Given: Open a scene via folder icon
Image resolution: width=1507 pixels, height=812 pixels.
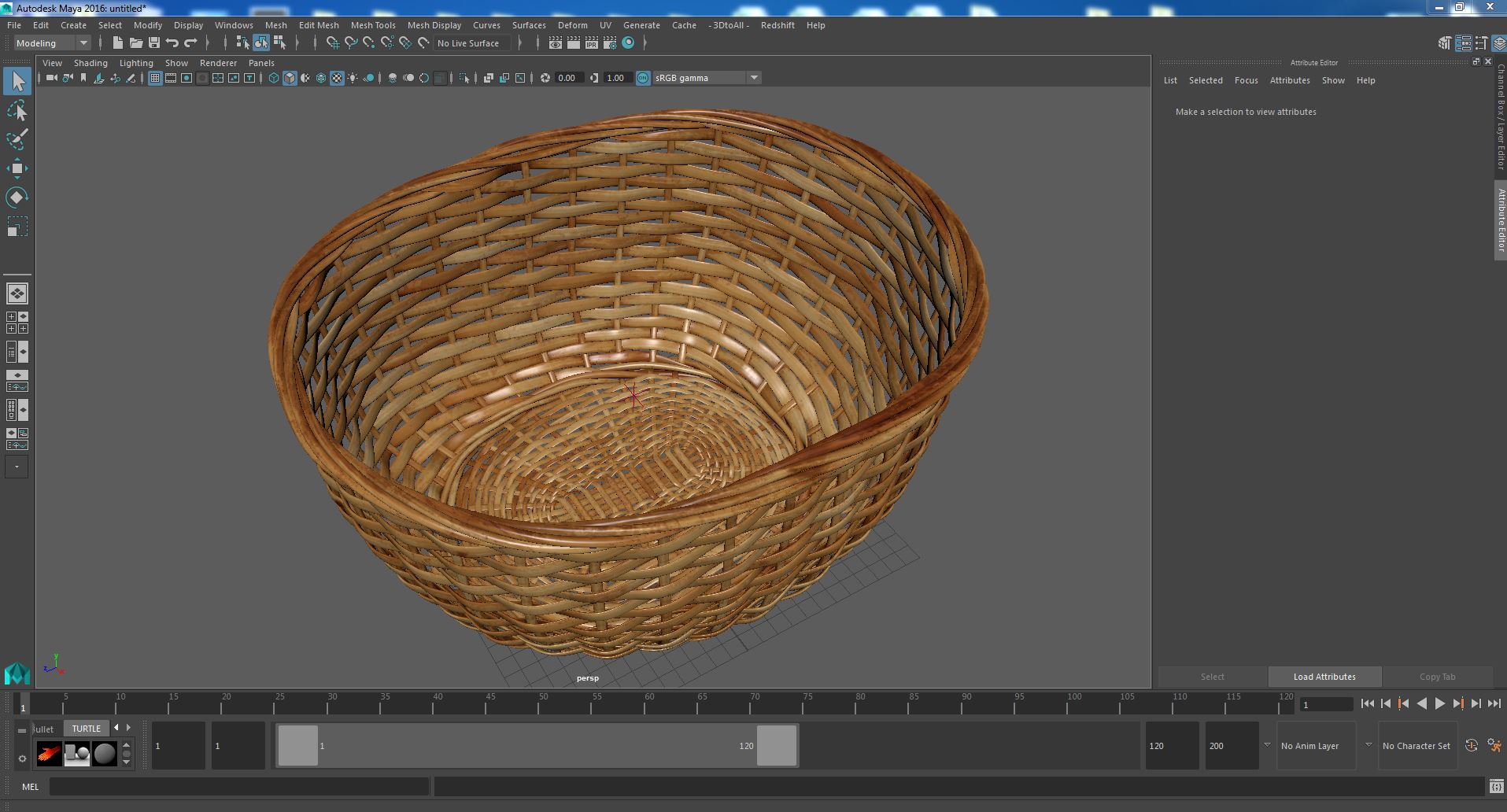Looking at the screenshot, I should pos(136,43).
